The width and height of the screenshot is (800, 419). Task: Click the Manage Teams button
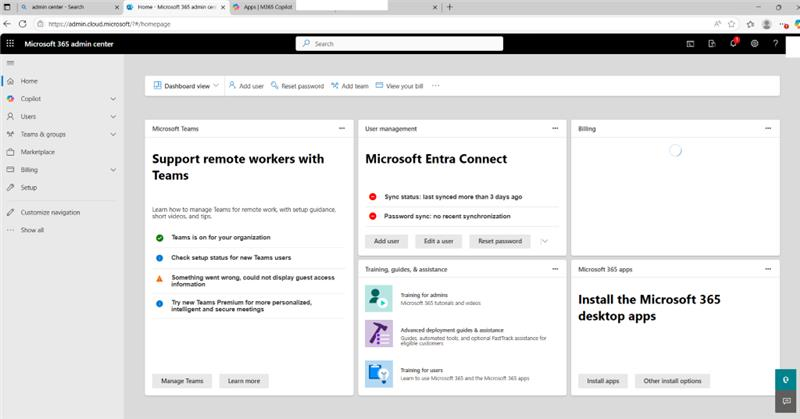(182, 381)
